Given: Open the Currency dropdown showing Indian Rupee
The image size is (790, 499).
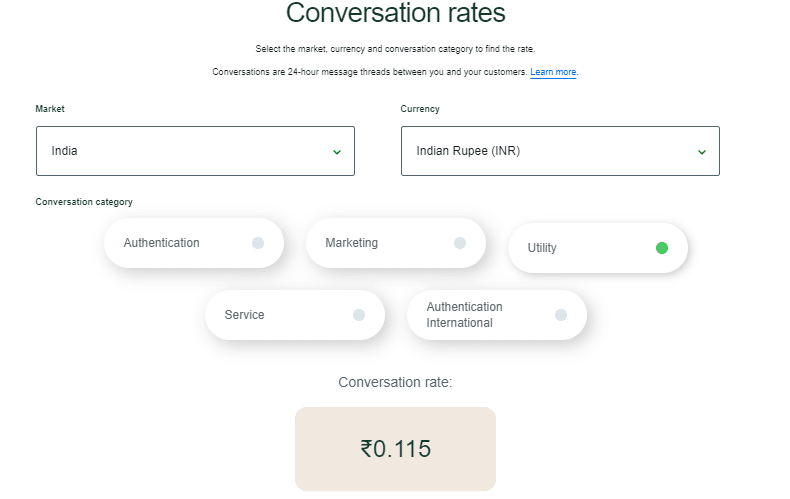Looking at the screenshot, I should (x=559, y=151).
